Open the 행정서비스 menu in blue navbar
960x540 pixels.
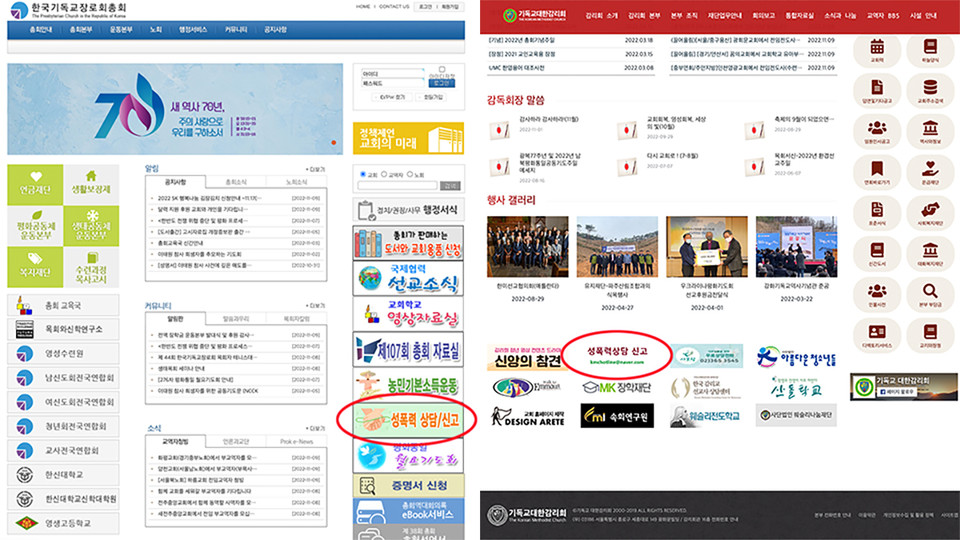pyautogui.click(x=193, y=29)
